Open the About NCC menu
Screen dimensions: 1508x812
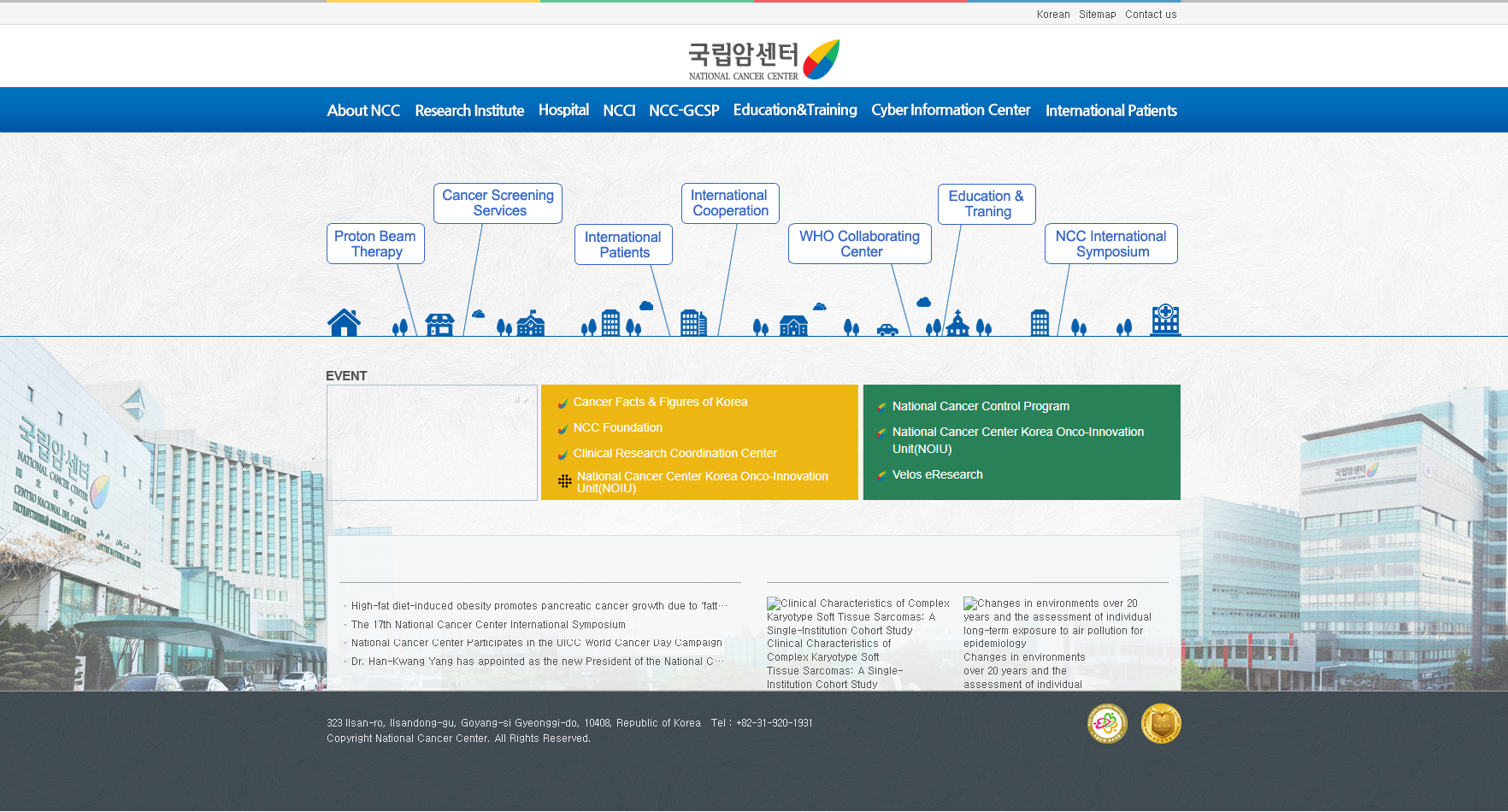coord(363,110)
